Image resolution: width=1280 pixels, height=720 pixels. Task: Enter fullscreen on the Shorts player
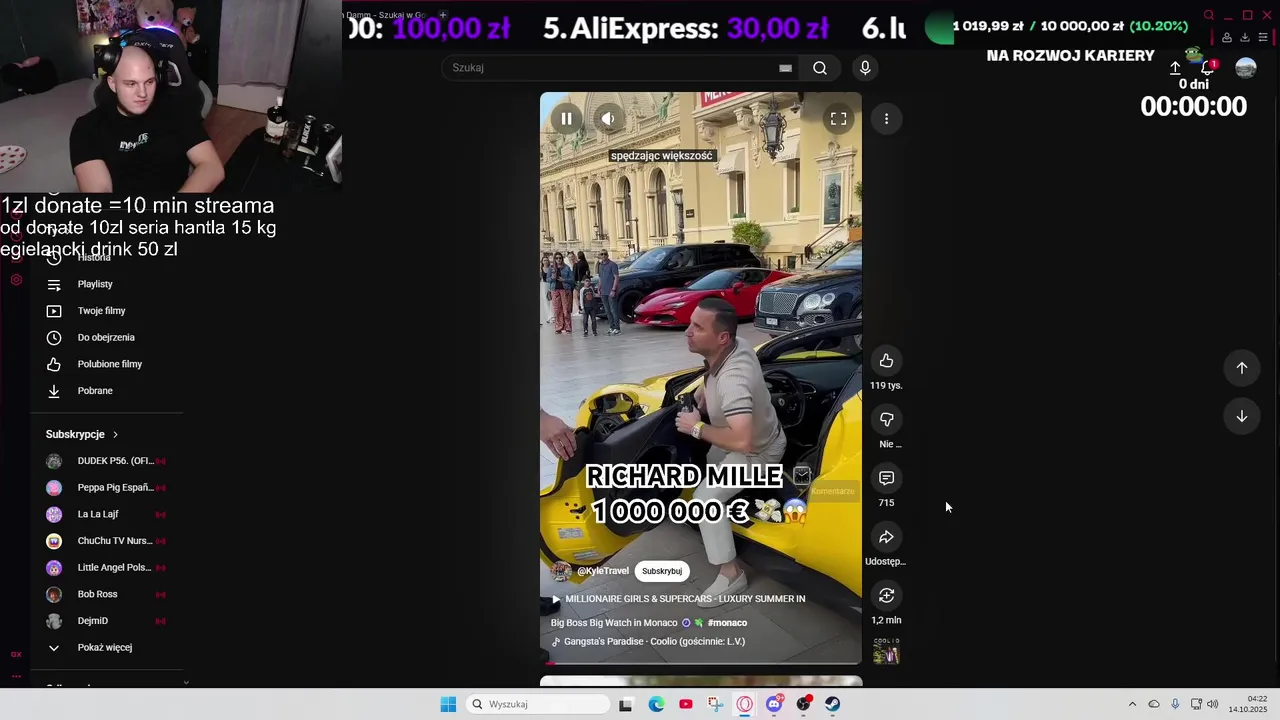pyautogui.click(x=838, y=119)
